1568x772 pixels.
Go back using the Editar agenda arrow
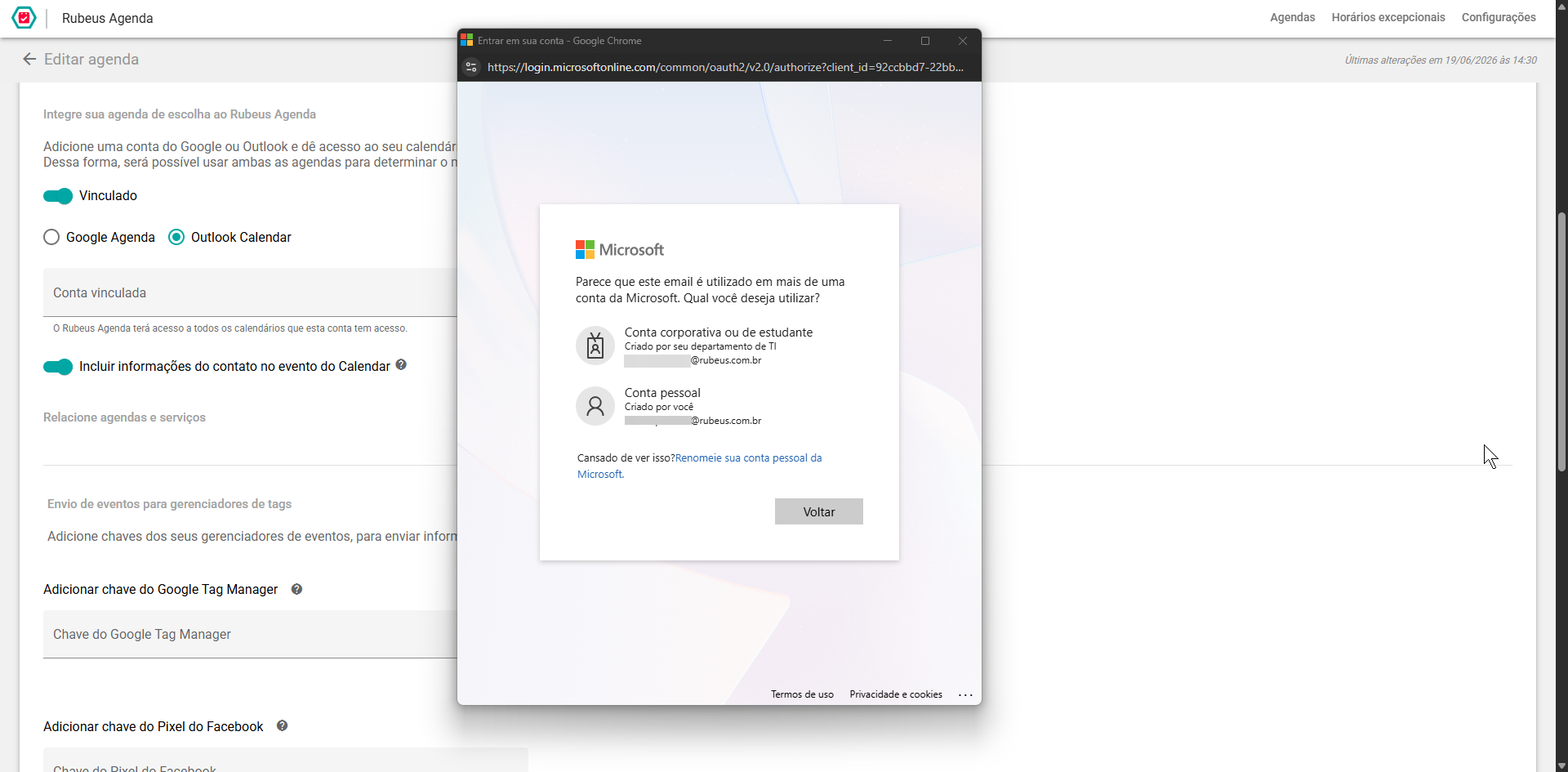[x=29, y=59]
